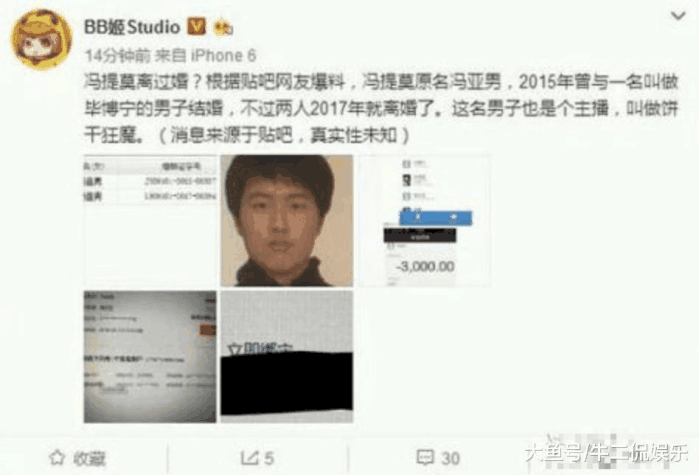The height and width of the screenshot is (475, 699).
Task: Open the thumbnail with black redaction
Action: click(287, 357)
